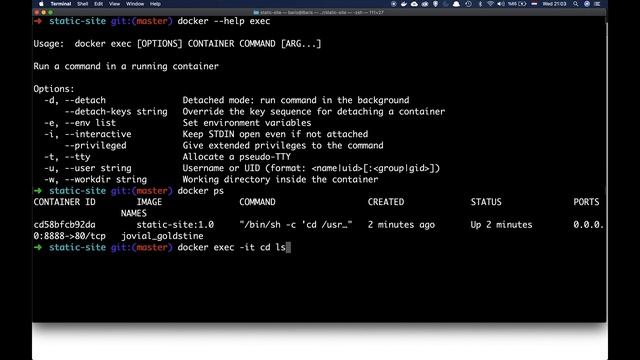Zoom Terminal with the green button
This screenshot has height=360, width=640.
click(51, 12)
